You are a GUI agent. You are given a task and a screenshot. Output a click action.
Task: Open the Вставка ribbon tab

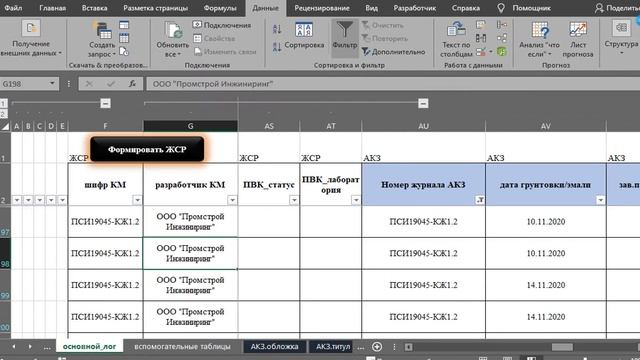coord(94,8)
